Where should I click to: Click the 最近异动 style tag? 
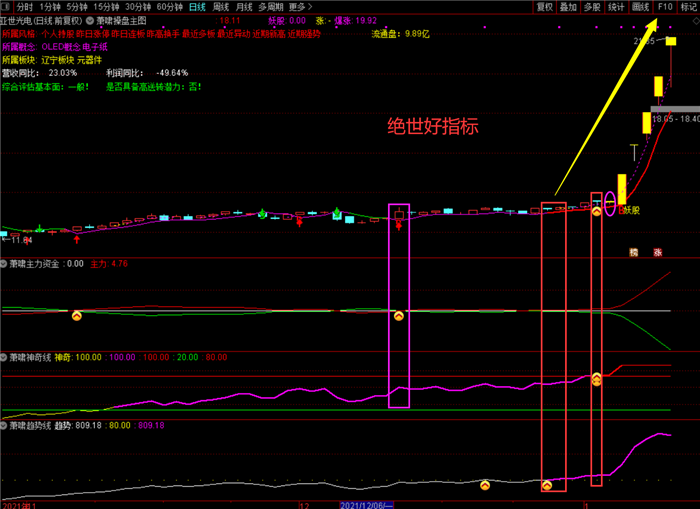(x=233, y=33)
